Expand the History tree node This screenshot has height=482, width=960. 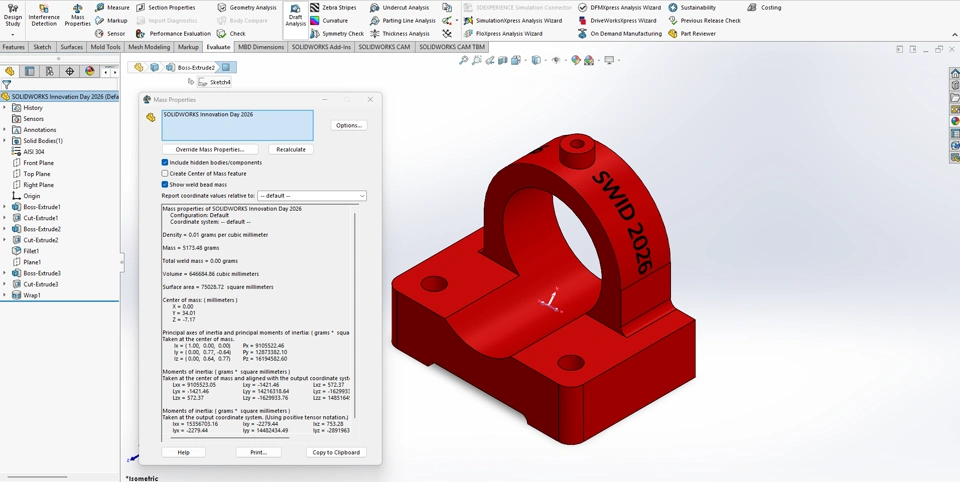(4, 107)
